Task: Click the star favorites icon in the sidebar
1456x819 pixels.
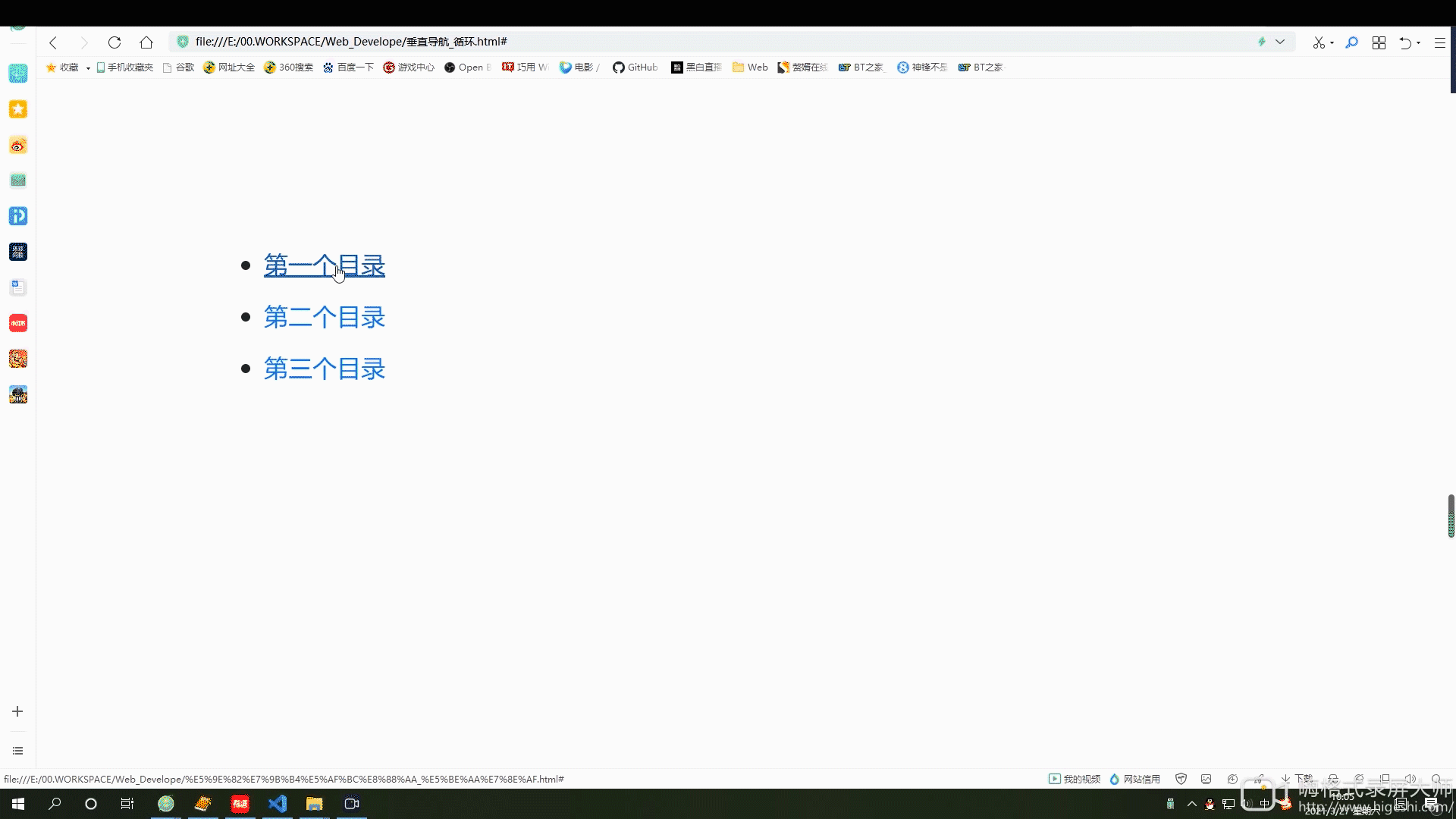Action: pos(17,109)
